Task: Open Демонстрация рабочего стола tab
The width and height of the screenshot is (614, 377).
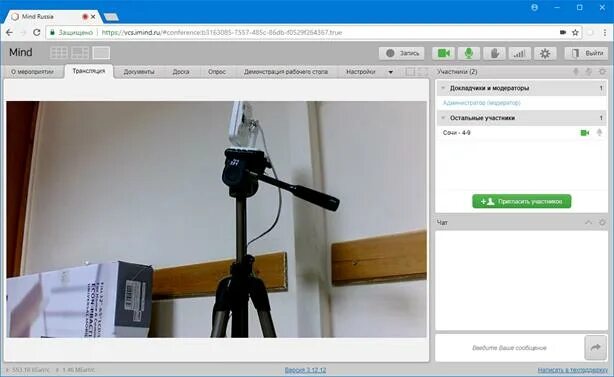Action: tap(286, 72)
